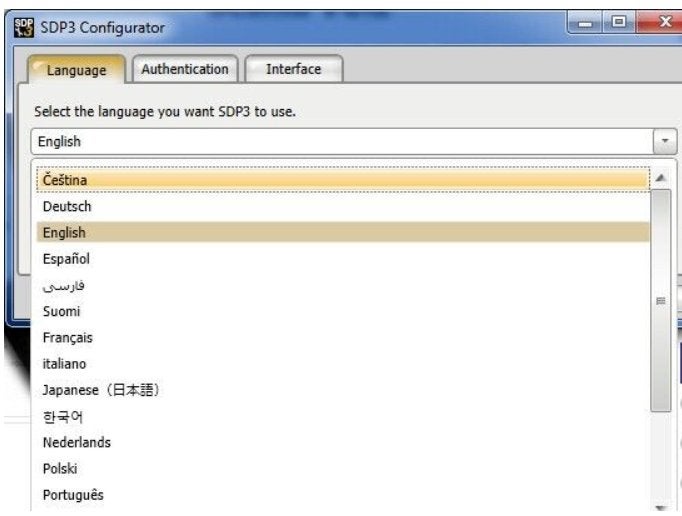Select Japanese (日本語) language entry

click(343, 390)
